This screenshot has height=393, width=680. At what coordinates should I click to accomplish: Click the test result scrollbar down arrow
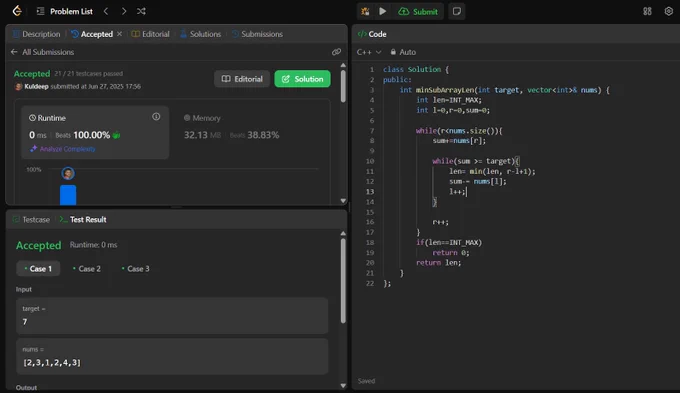point(343,385)
